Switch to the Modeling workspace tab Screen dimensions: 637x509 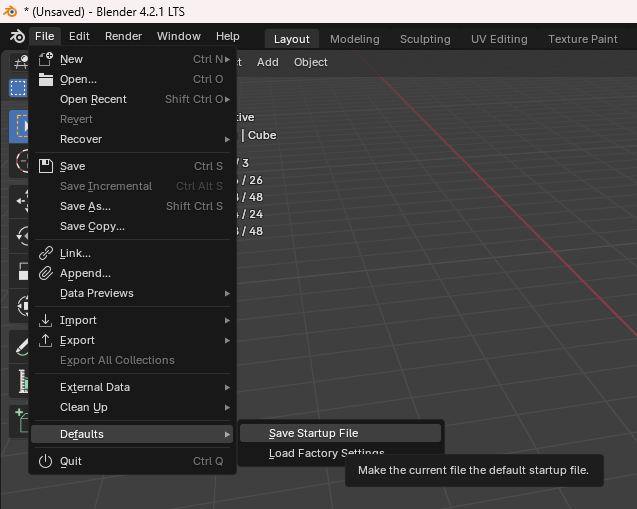coord(355,39)
